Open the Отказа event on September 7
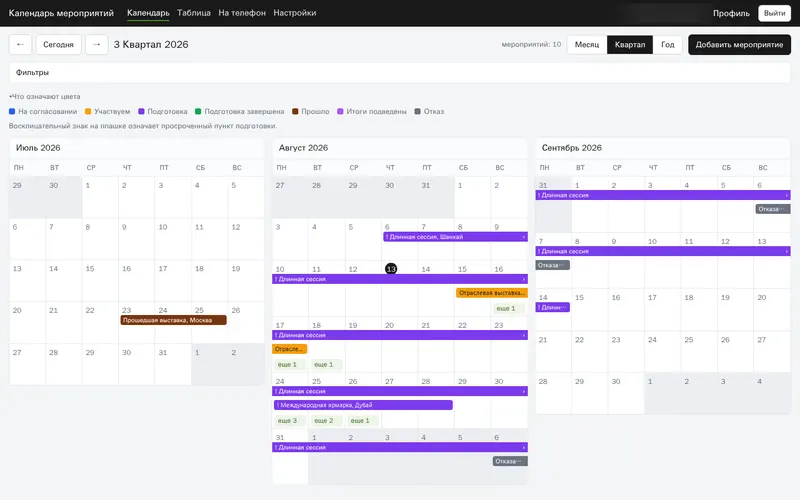Image resolution: width=800 pixels, height=500 pixels. (x=553, y=265)
